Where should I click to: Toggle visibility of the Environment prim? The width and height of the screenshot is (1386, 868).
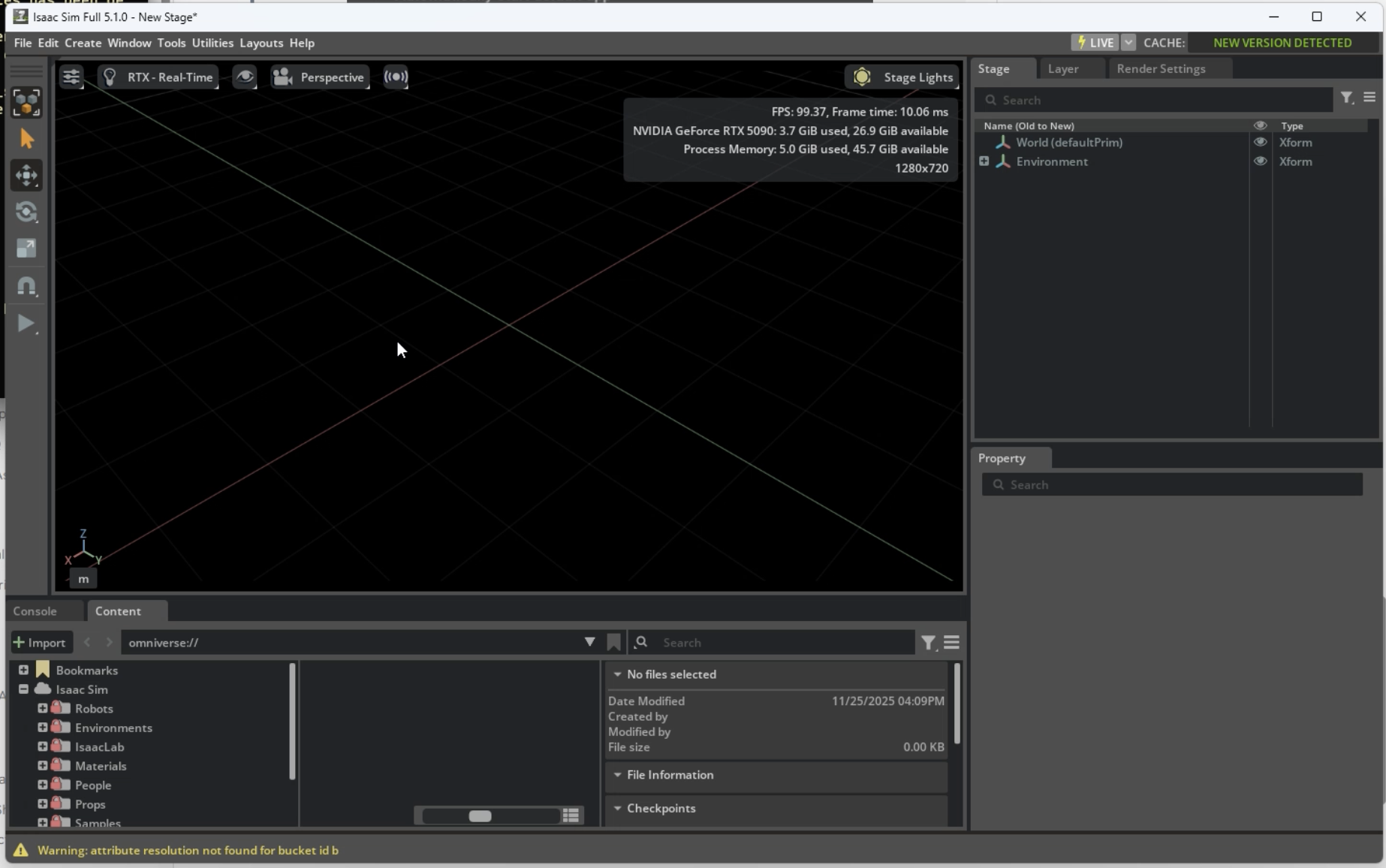(x=1261, y=161)
